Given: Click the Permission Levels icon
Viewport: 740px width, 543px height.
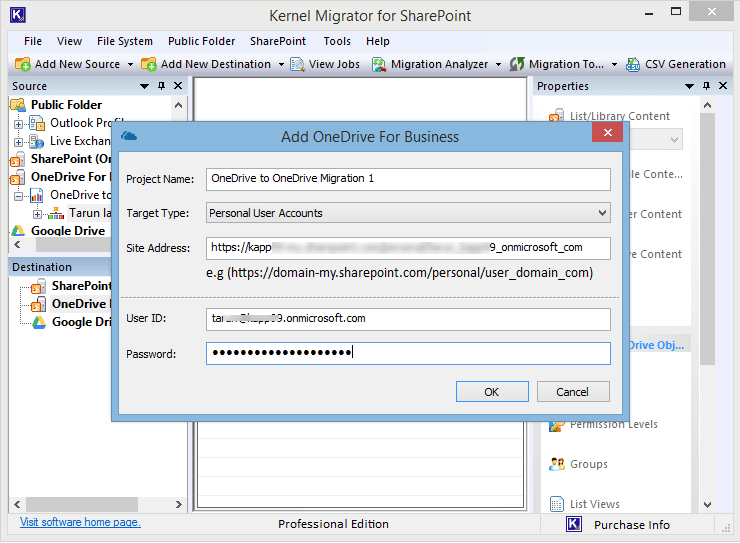Looking at the screenshot, I should tap(556, 426).
